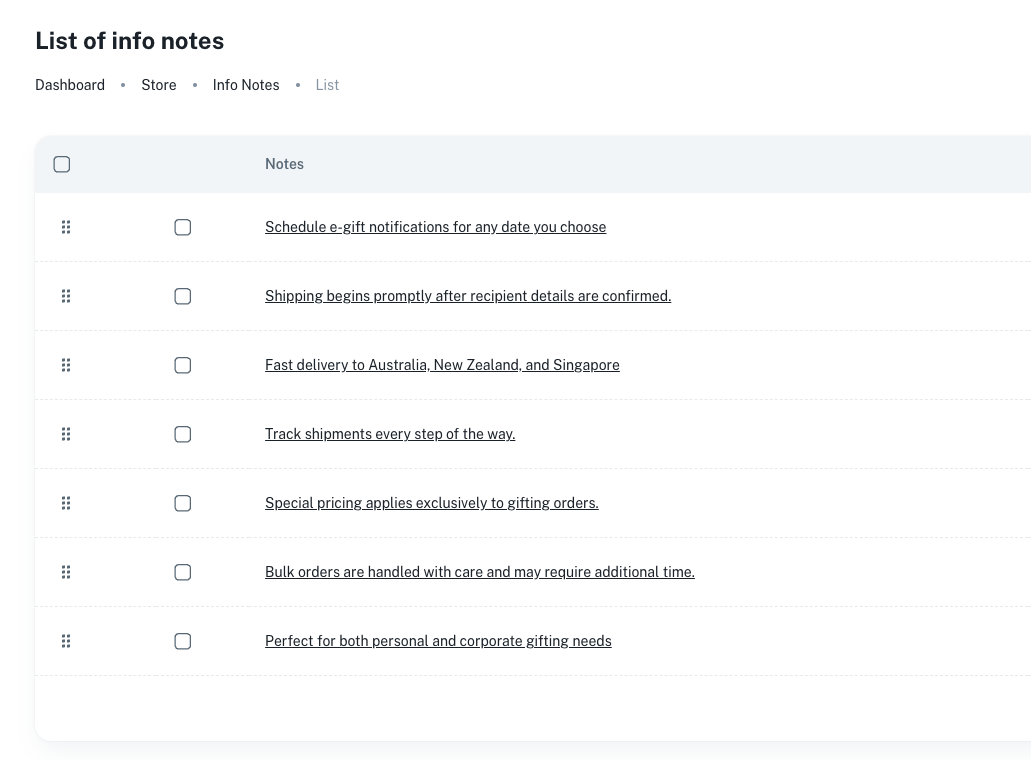This screenshot has height=760, width=1031.
Task: Click drag handle for 'Track shipments' row
Action: click(x=66, y=434)
